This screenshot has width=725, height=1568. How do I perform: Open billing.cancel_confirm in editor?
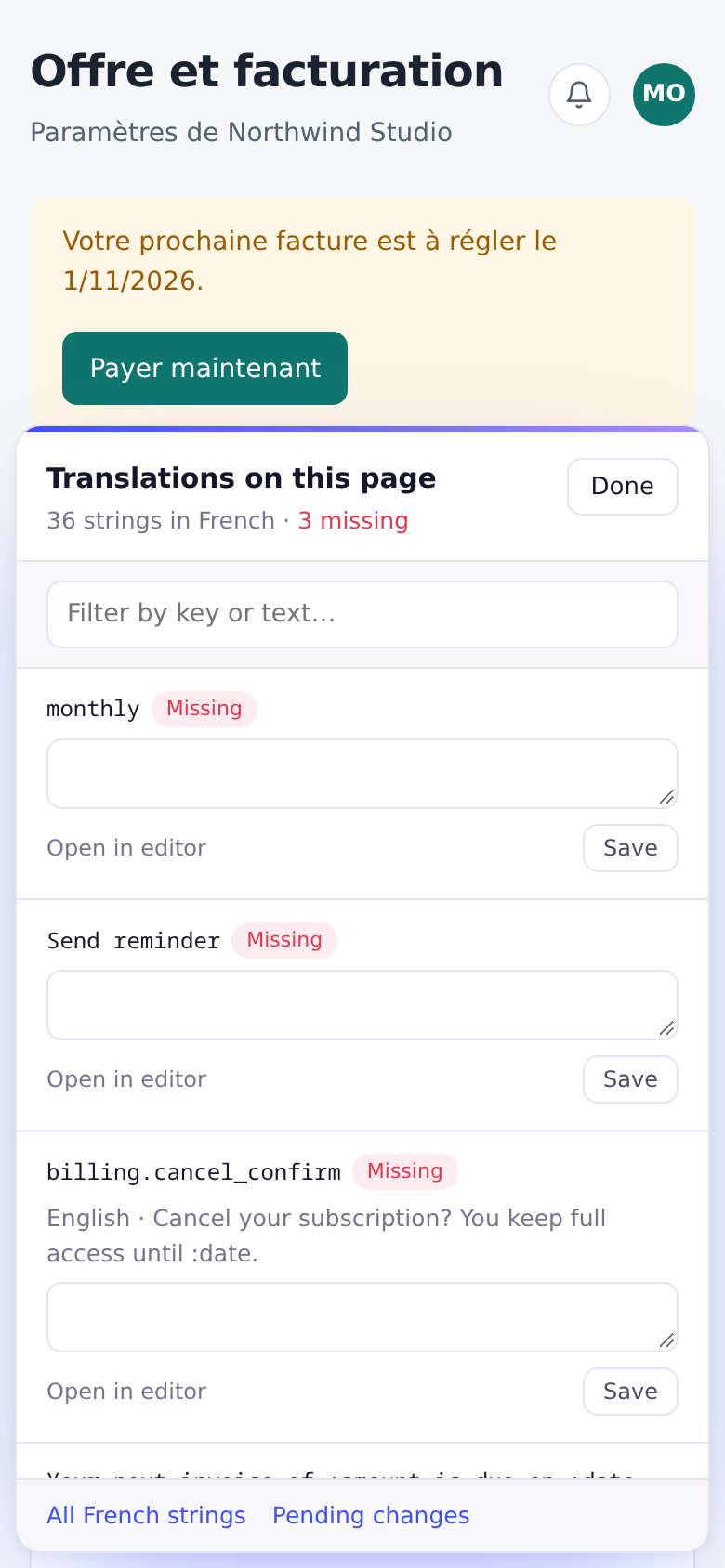click(126, 1392)
